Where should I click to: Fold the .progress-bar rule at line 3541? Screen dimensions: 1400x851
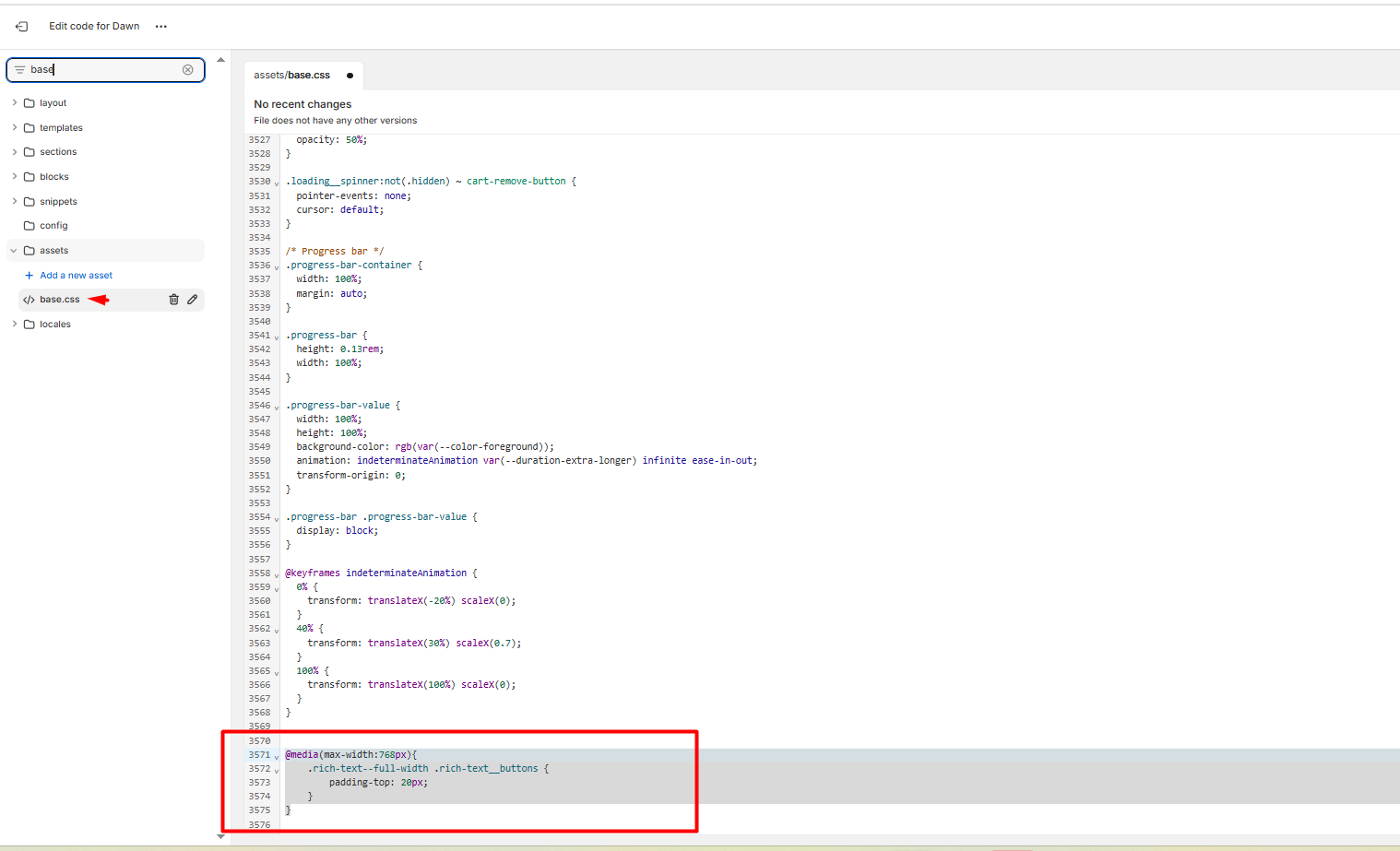(x=277, y=337)
